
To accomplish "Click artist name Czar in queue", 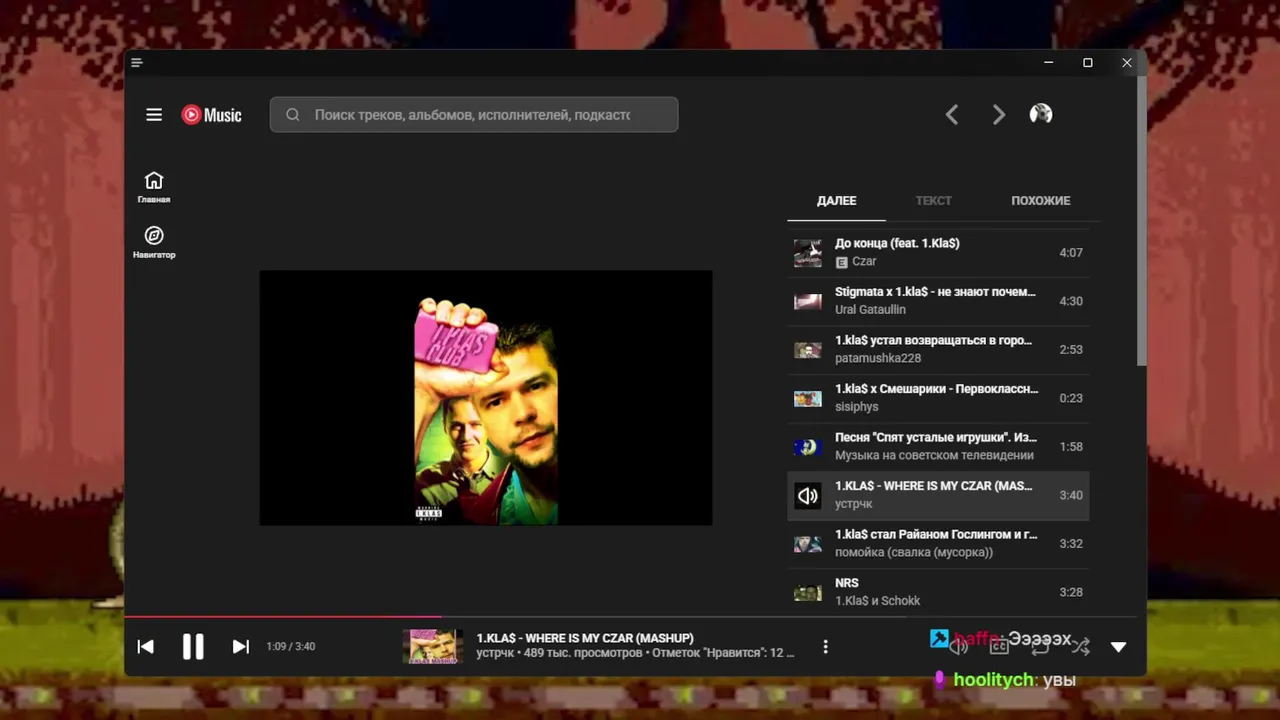I will [864, 262].
